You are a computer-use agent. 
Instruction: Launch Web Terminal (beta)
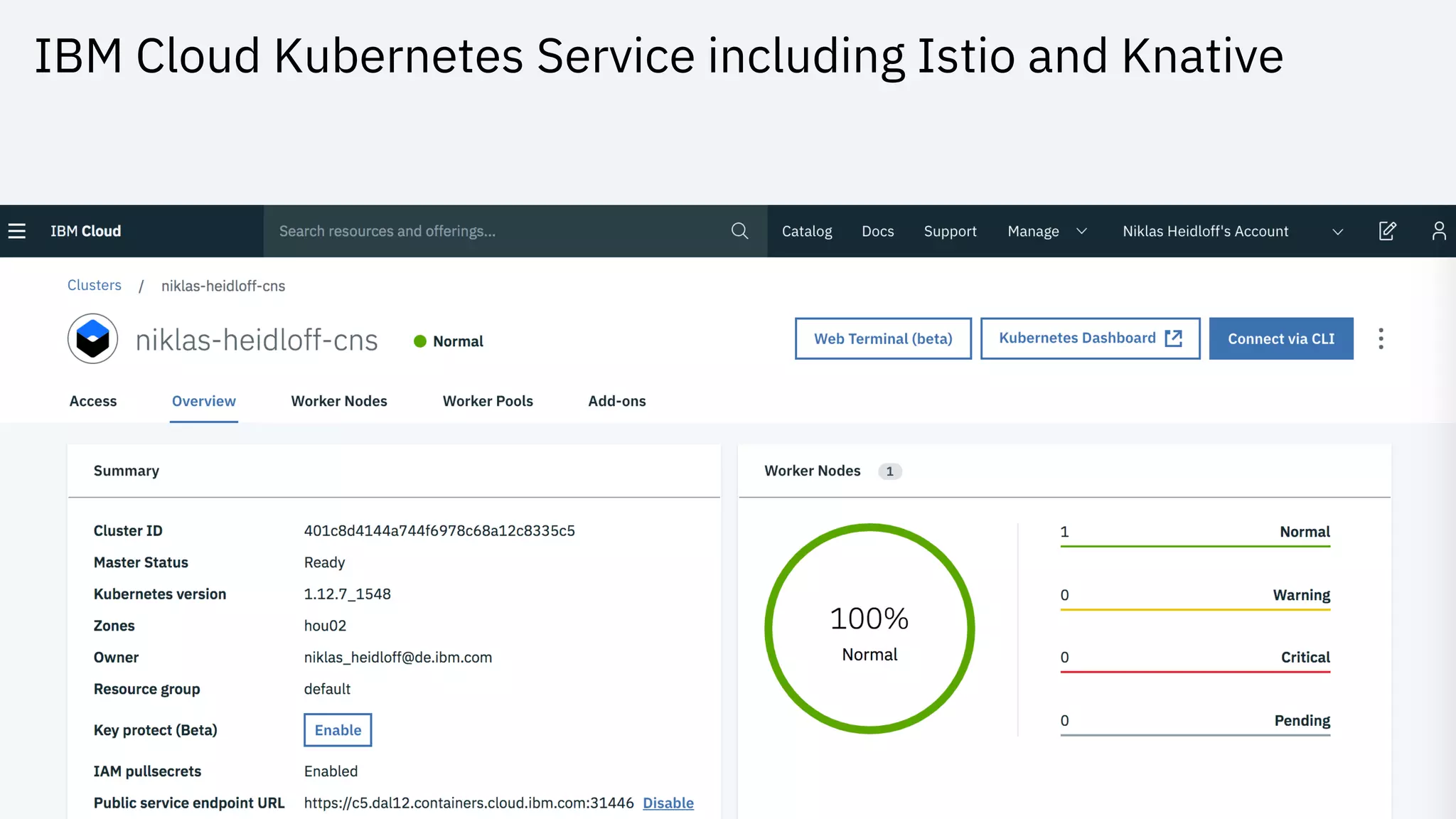(883, 338)
